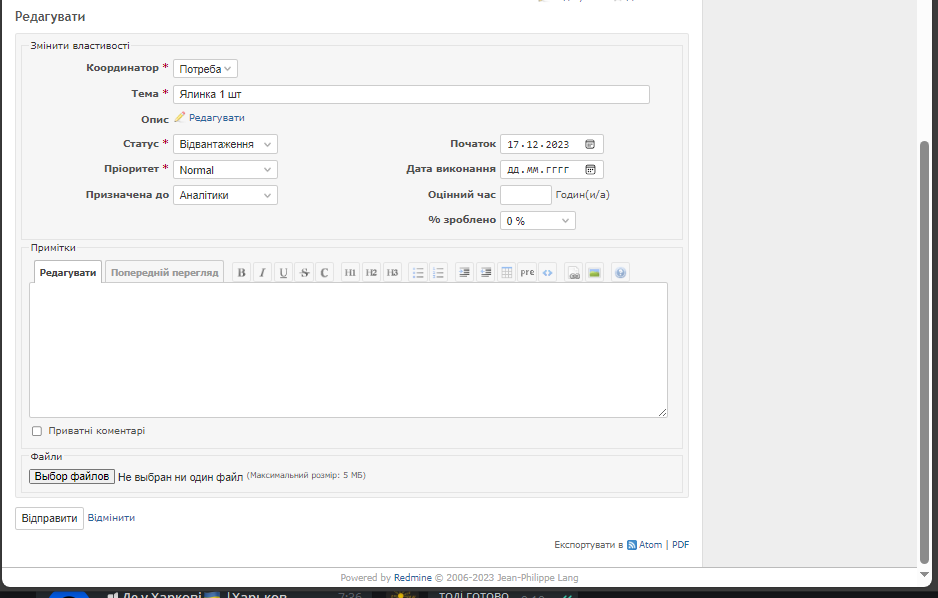Image resolution: width=938 pixels, height=598 pixels.
Task: Open calendar picker for Дата виконання
Action: tap(590, 170)
